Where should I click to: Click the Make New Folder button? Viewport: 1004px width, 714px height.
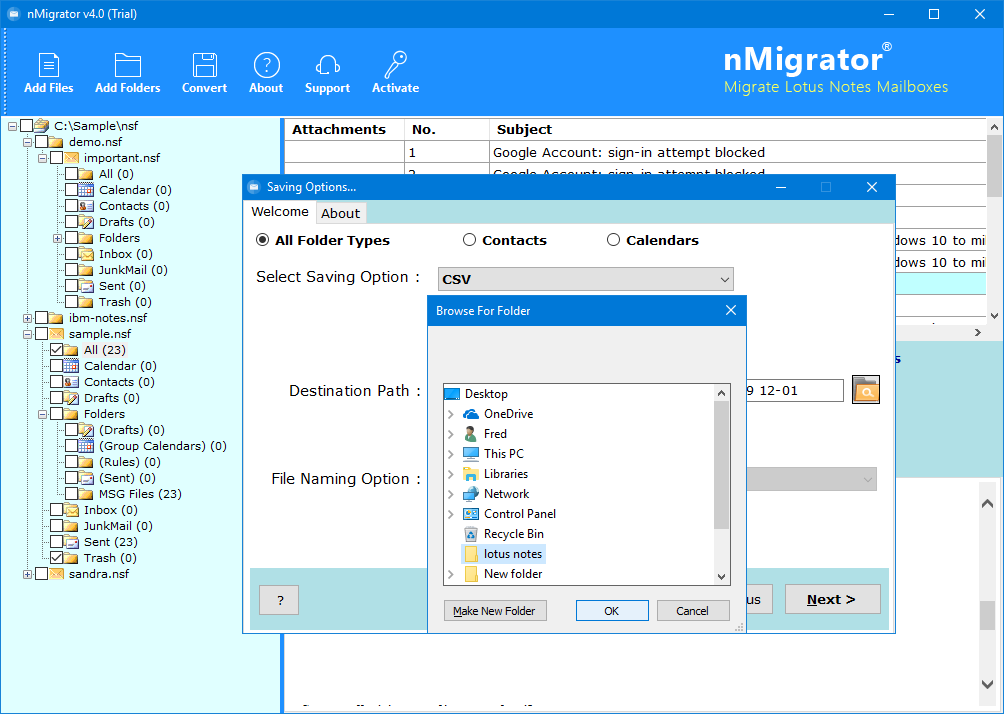pos(494,611)
